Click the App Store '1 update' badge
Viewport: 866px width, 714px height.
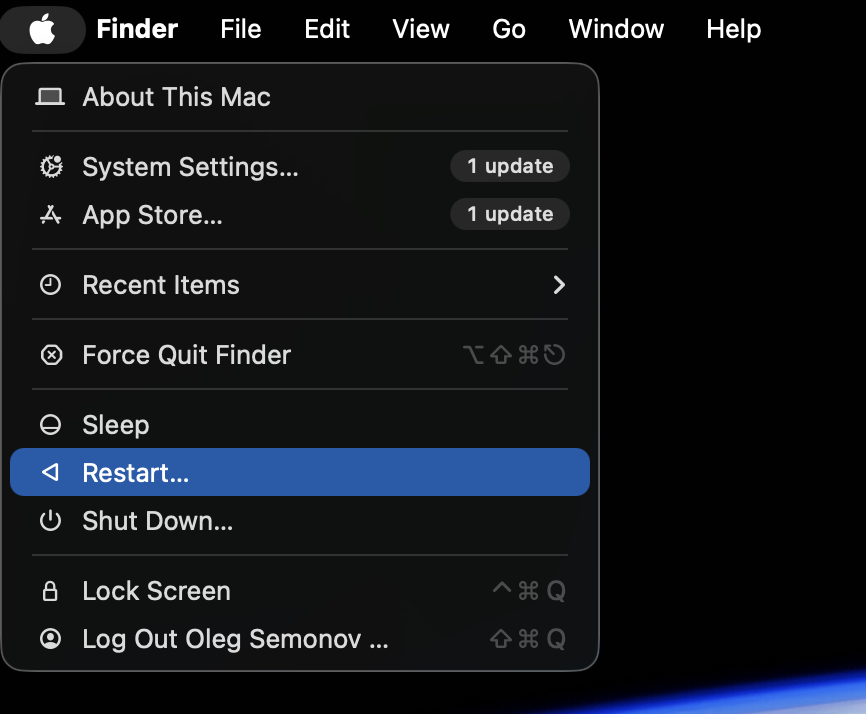coord(510,214)
